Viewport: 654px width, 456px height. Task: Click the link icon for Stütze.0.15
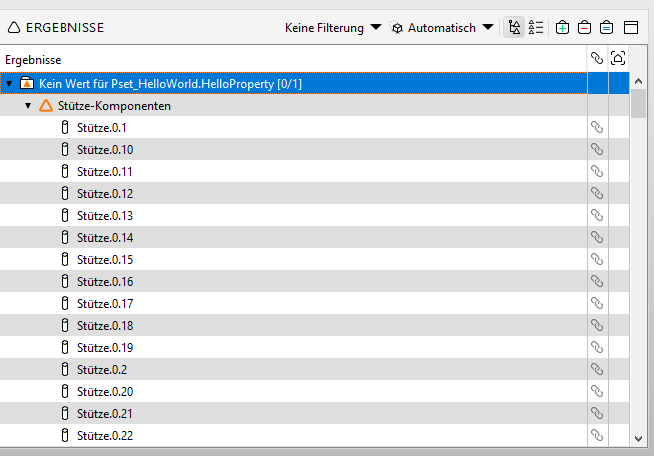click(x=597, y=259)
